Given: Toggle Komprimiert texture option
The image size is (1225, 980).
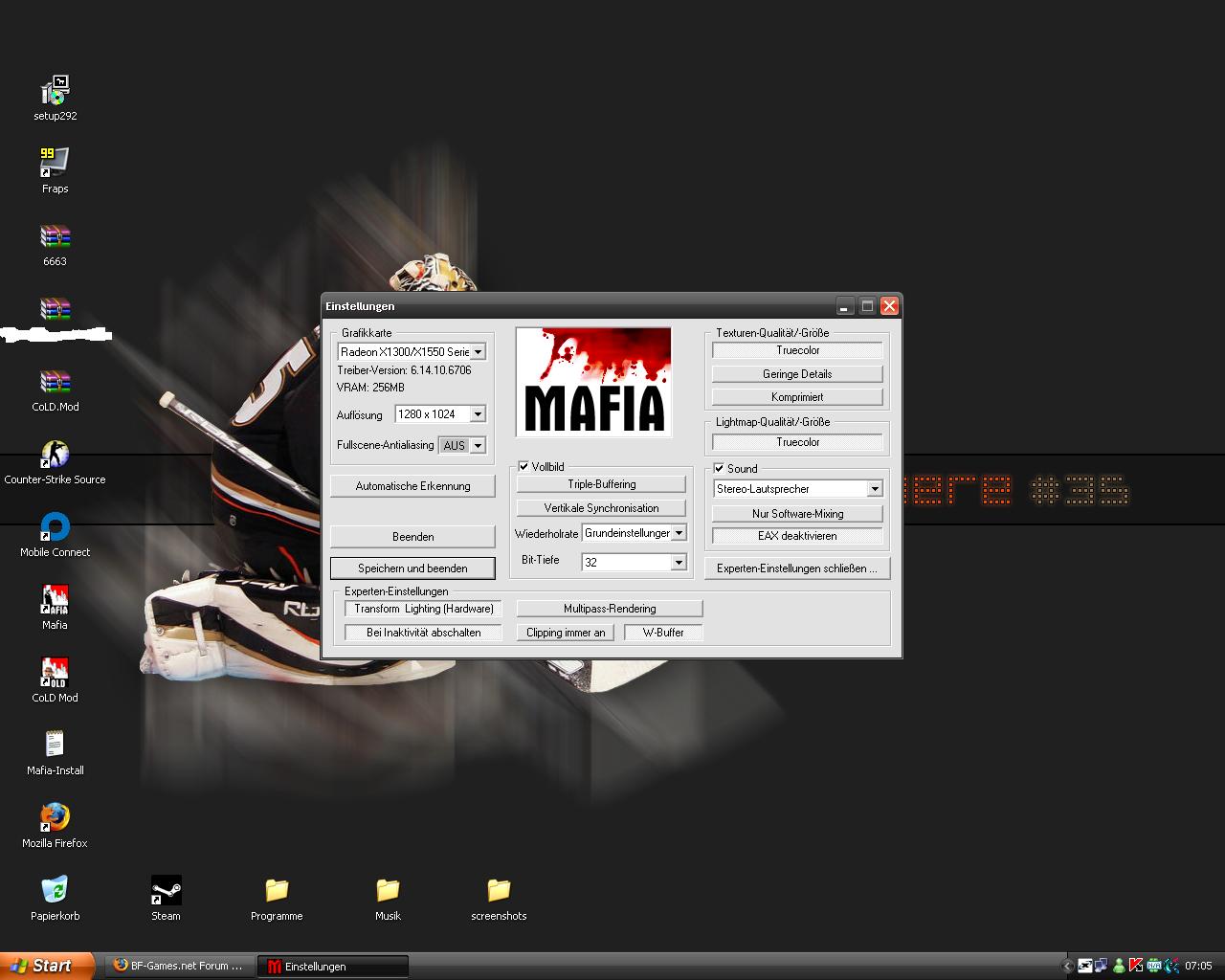Looking at the screenshot, I should 797,397.
